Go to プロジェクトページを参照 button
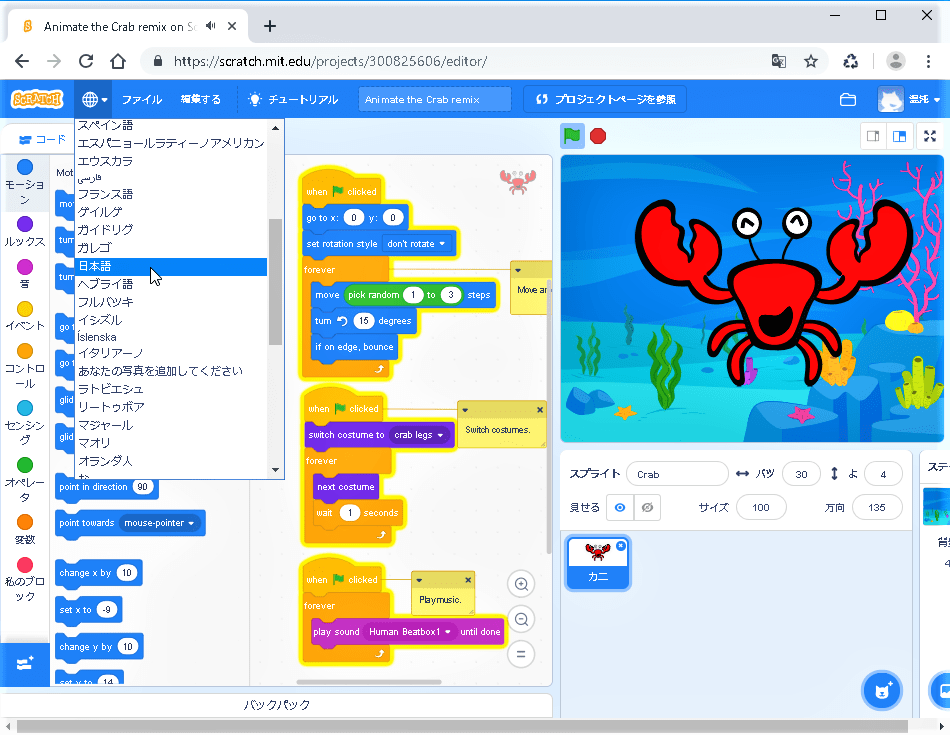 (x=605, y=99)
